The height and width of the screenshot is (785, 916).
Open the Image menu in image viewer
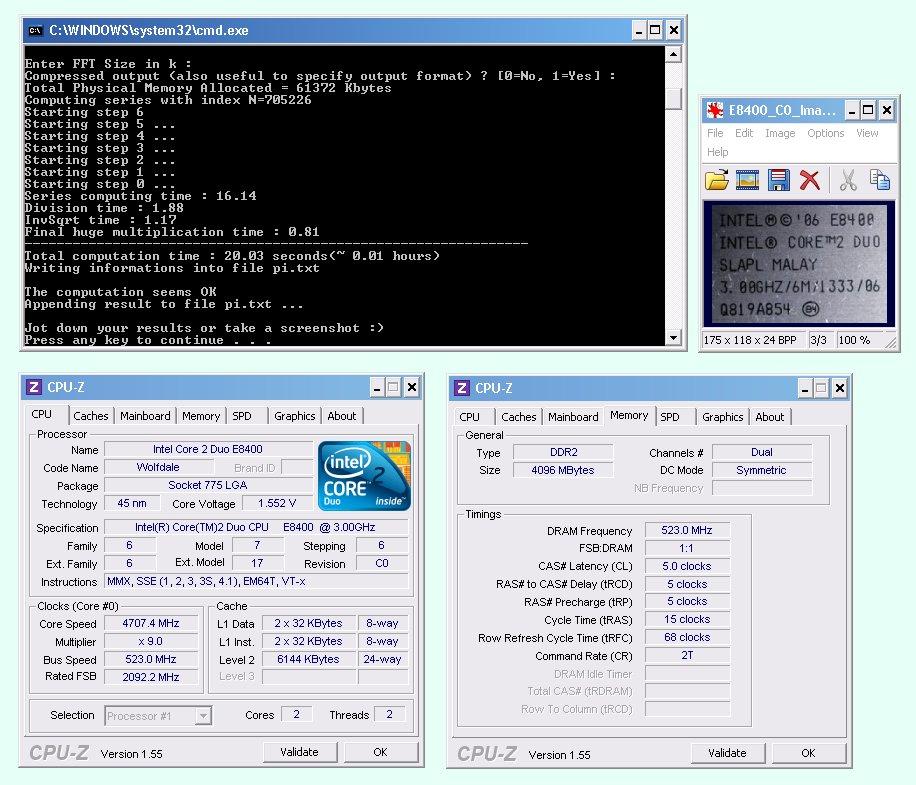pyautogui.click(x=780, y=133)
